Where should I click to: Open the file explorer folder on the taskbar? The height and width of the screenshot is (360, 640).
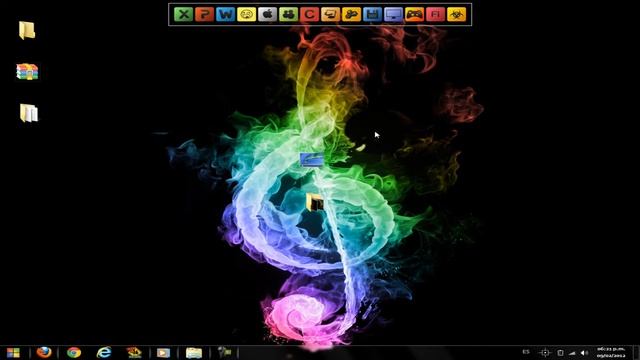194,353
